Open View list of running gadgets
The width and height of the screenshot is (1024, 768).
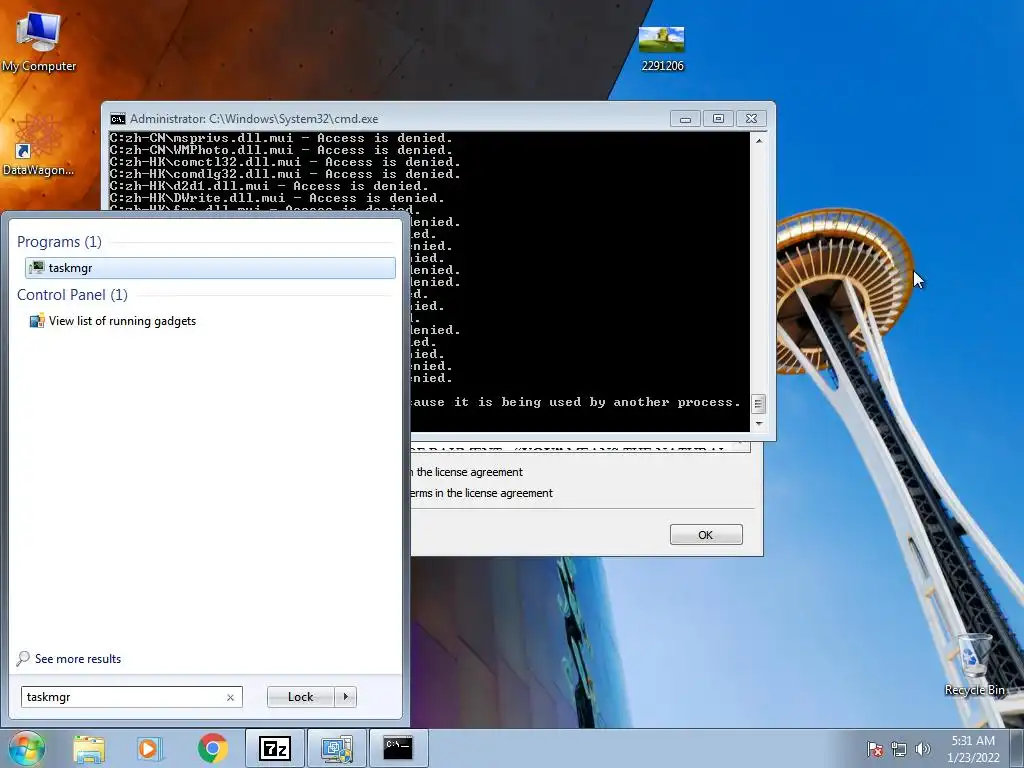(112, 321)
